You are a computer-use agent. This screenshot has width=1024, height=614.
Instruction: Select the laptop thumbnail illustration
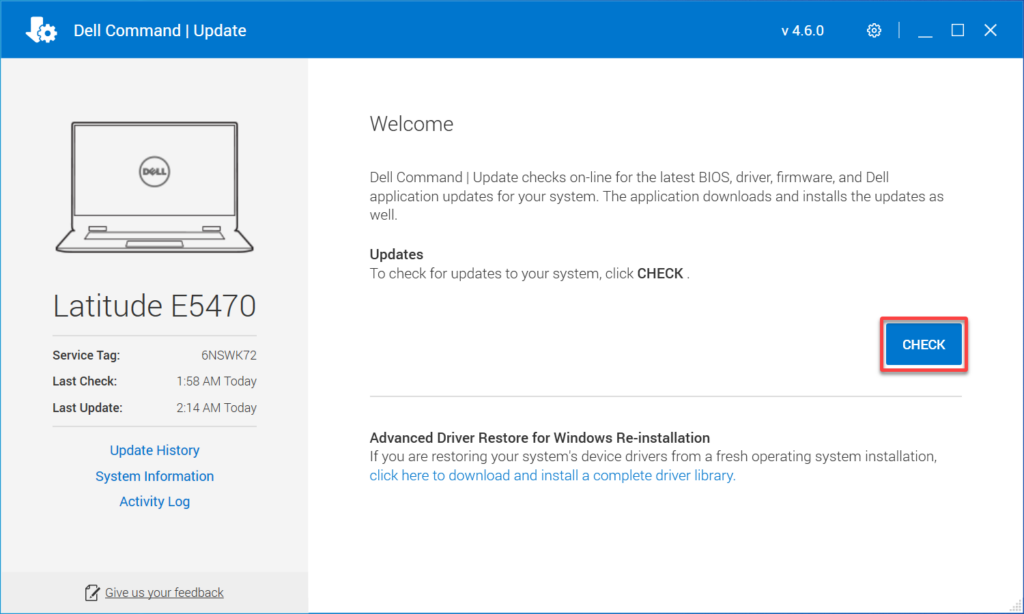click(x=154, y=186)
